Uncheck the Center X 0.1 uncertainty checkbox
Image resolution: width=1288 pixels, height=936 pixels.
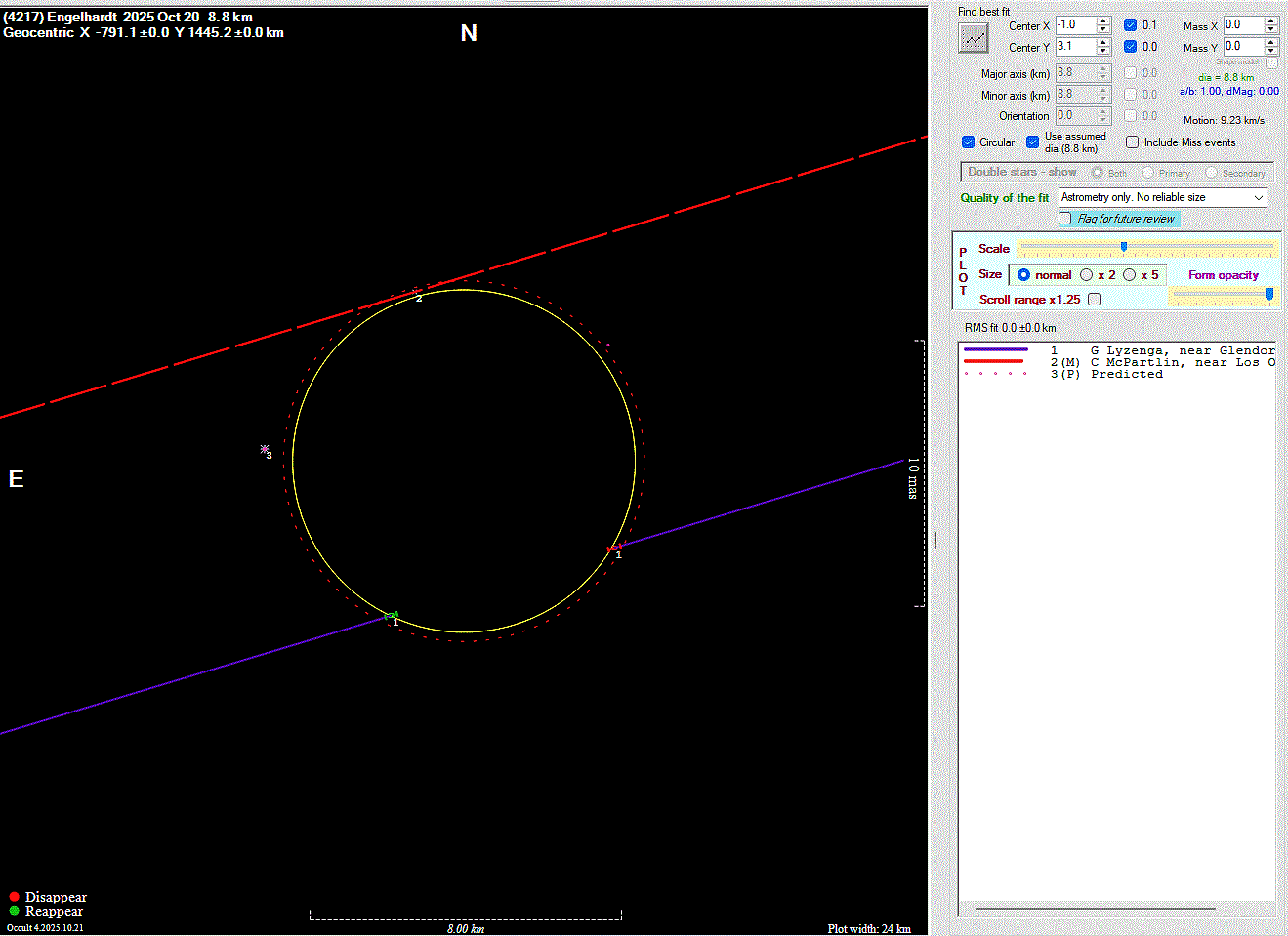(x=1130, y=25)
